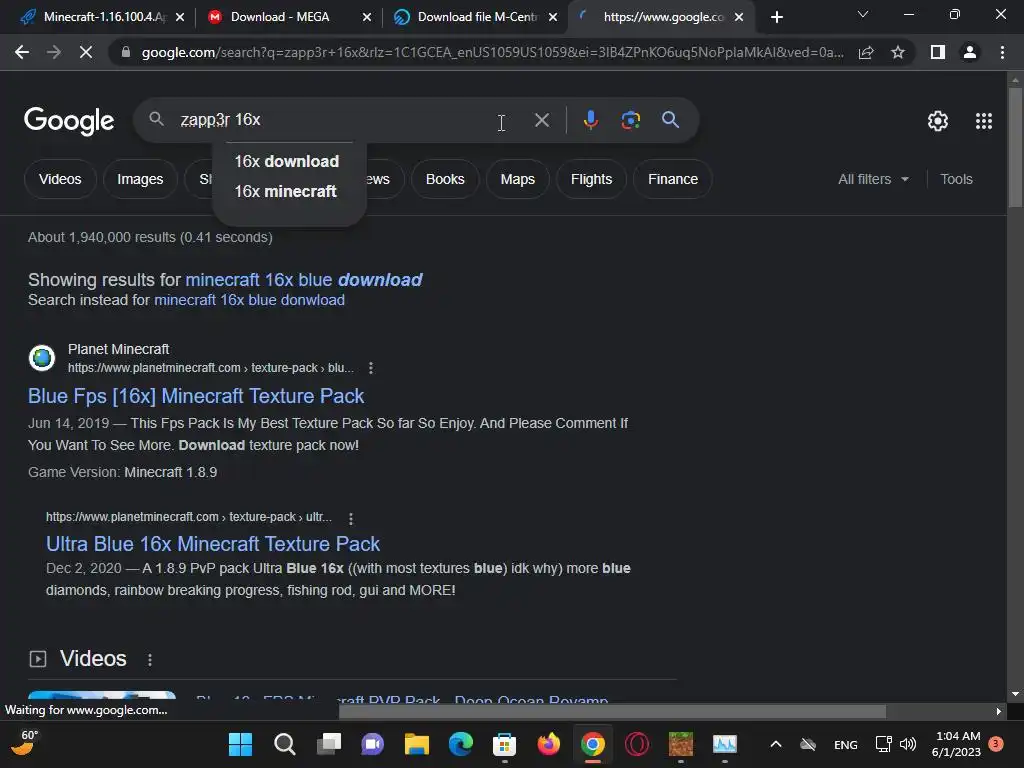Open options for Ultra Blue result

351,519
